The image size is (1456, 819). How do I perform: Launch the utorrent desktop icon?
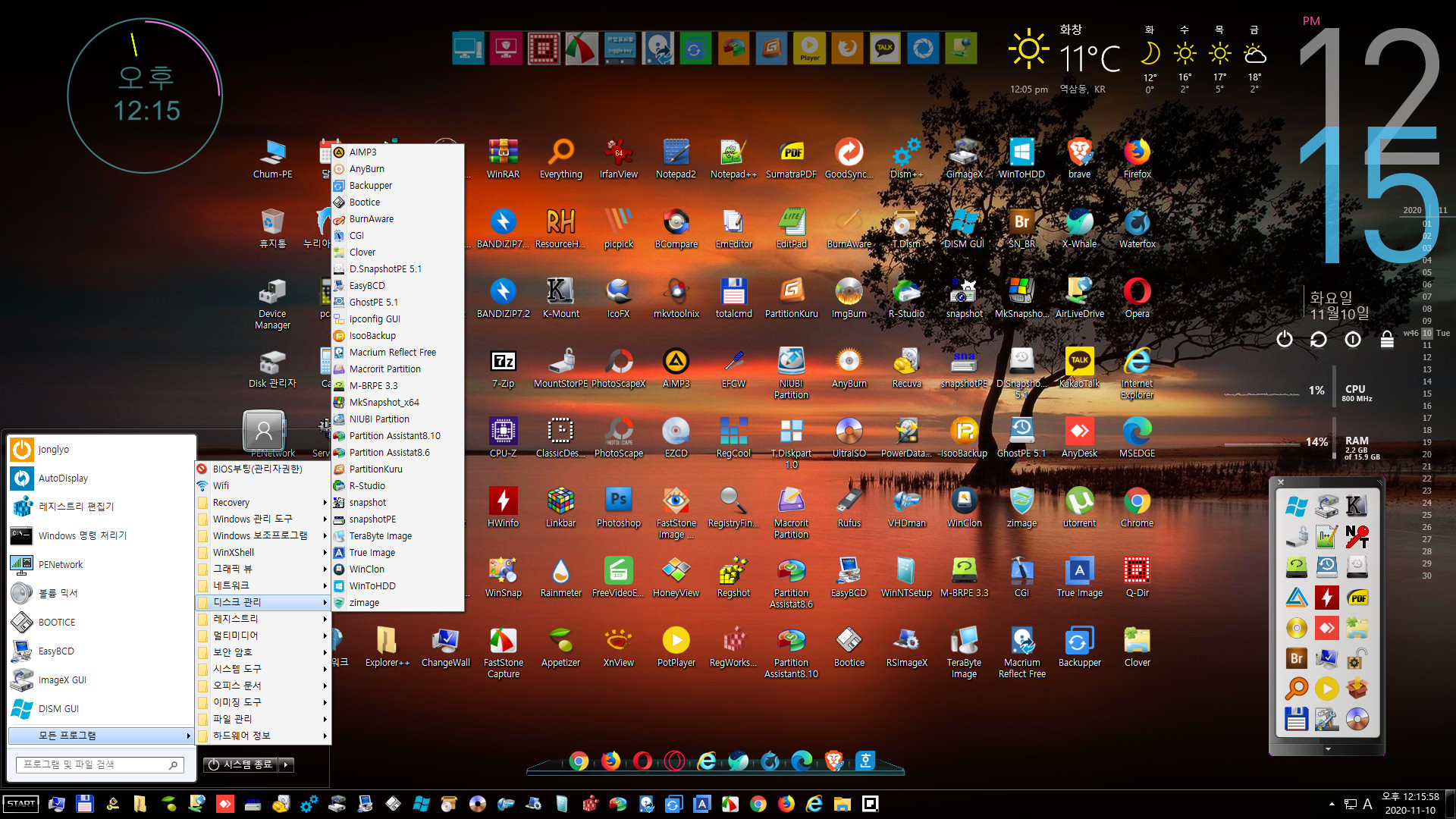pyautogui.click(x=1079, y=507)
